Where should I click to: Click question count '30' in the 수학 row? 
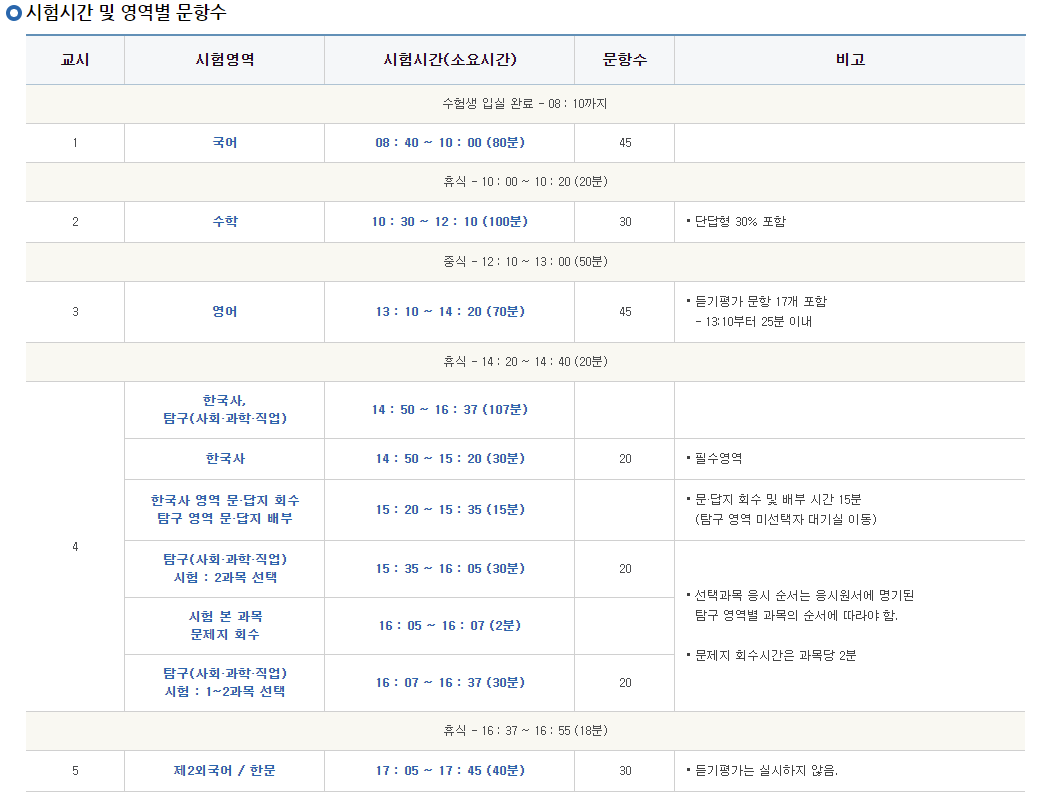[x=625, y=222]
